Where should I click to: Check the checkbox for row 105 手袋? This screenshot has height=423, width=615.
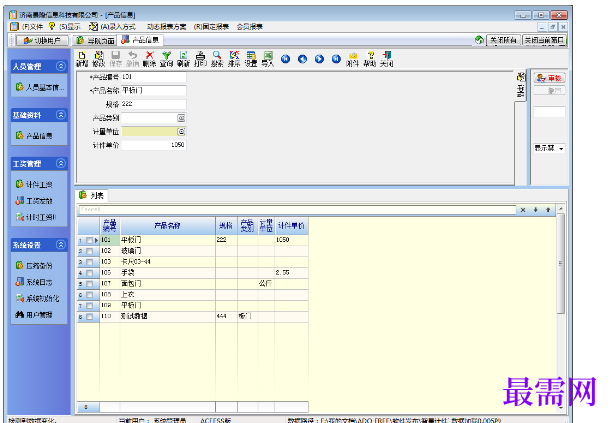90,273
